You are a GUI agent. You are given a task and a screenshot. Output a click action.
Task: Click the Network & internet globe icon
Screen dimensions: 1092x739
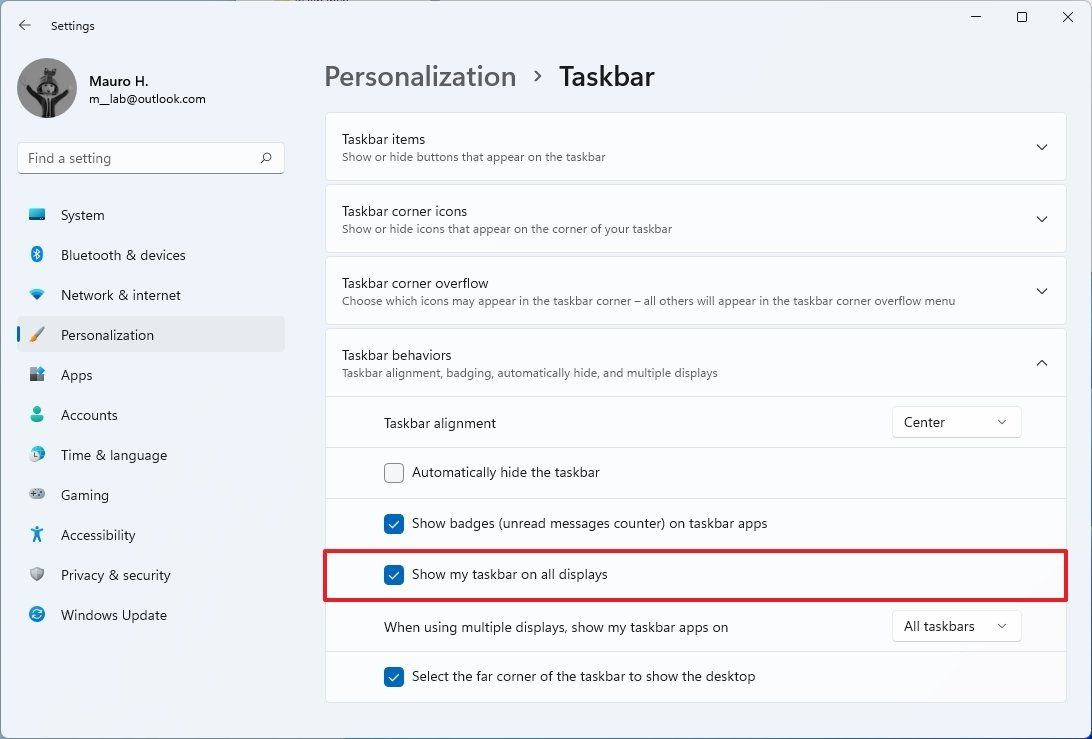pyautogui.click(x=36, y=295)
